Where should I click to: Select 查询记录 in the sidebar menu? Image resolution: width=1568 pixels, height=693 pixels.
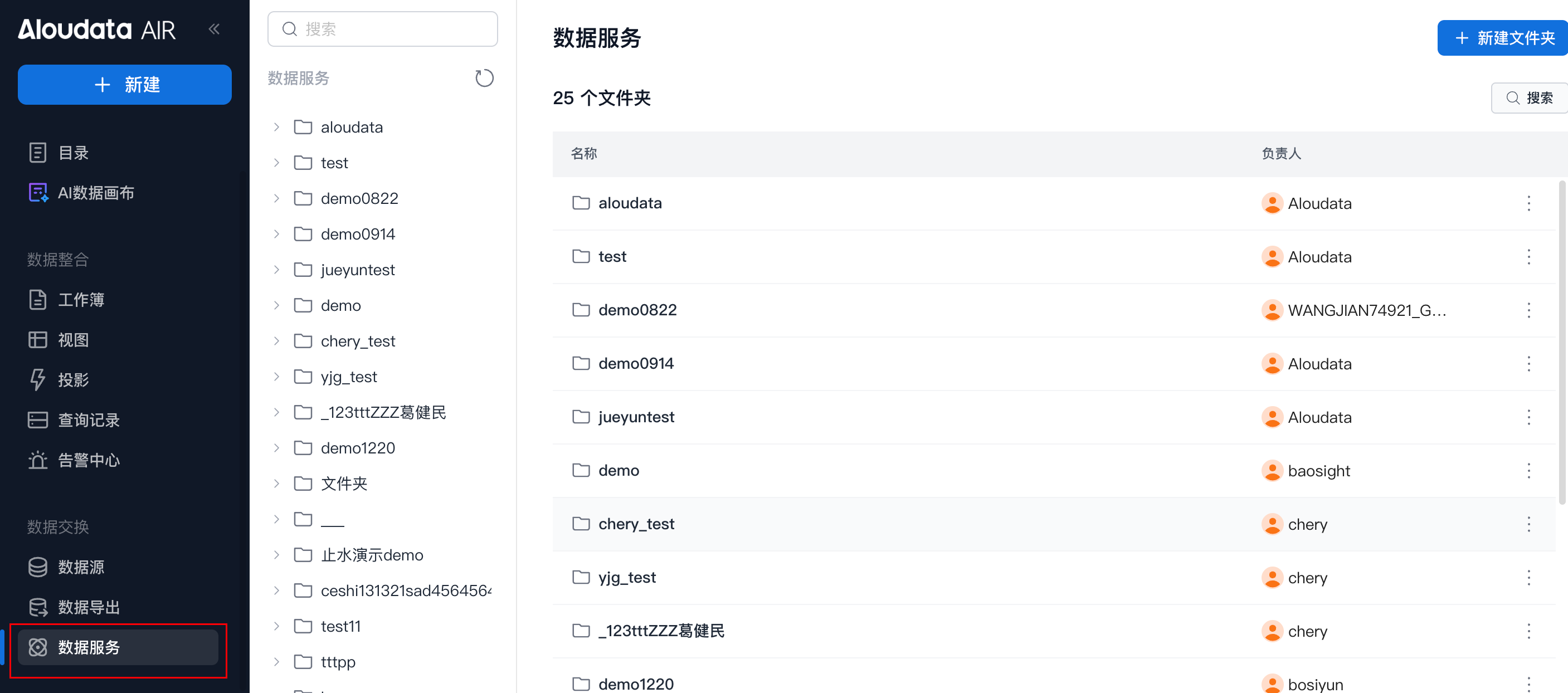click(x=88, y=420)
